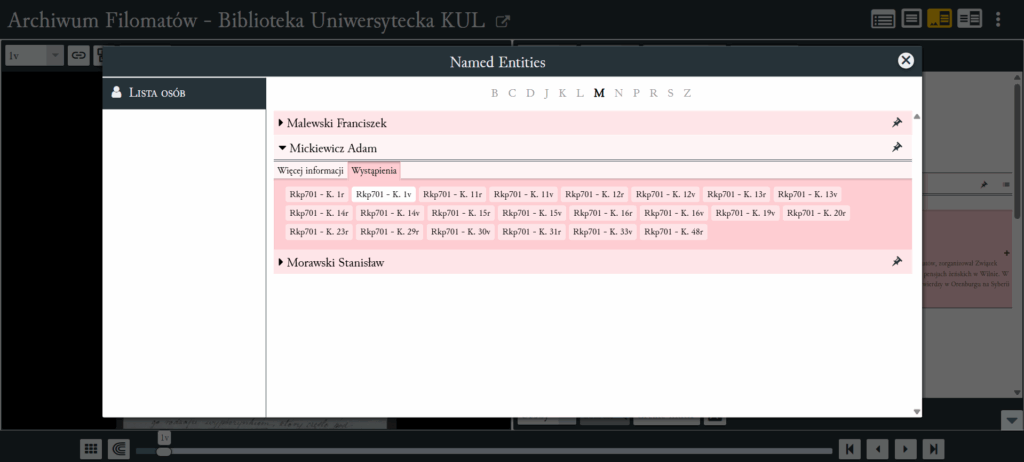Screen dimensions: 1024x462
Task: Pin the Malewski Franciszek entry
Action: click(897, 123)
